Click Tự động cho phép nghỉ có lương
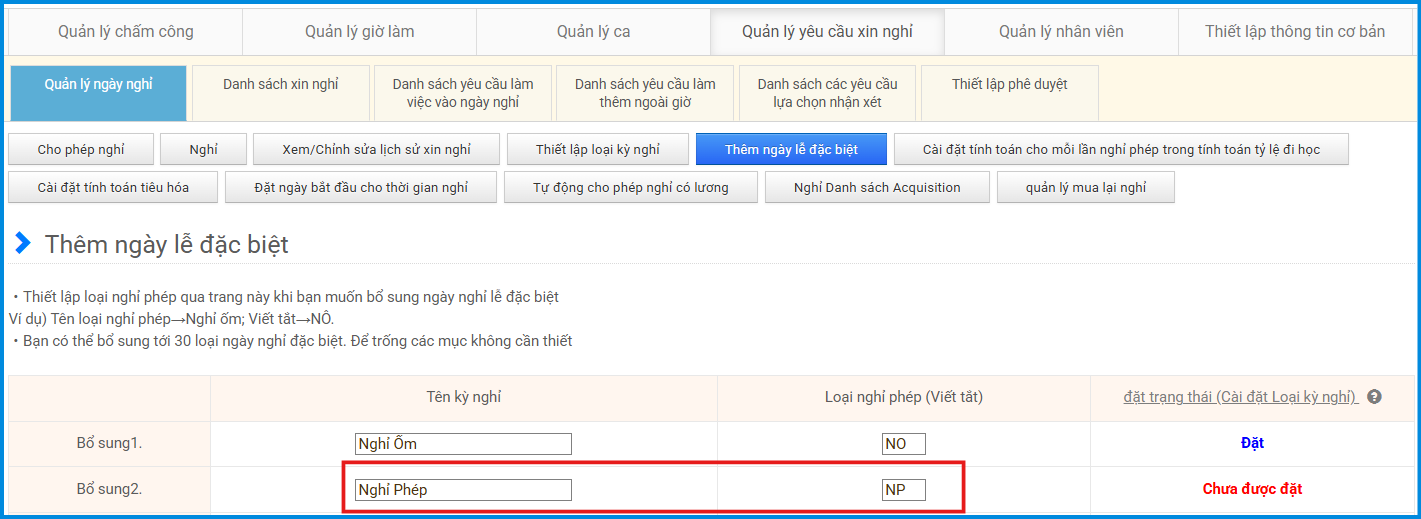This screenshot has width=1421, height=519. pos(630,187)
